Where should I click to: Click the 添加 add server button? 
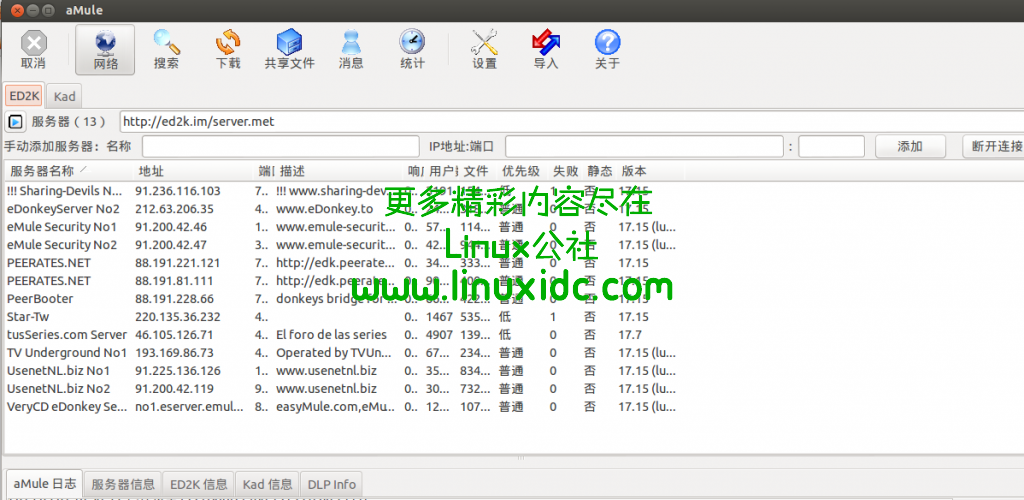[910, 147]
